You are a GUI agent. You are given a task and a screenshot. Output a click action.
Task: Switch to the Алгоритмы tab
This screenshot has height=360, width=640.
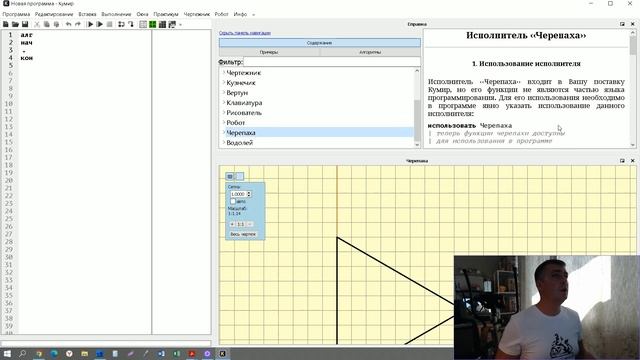click(x=370, y=52)
